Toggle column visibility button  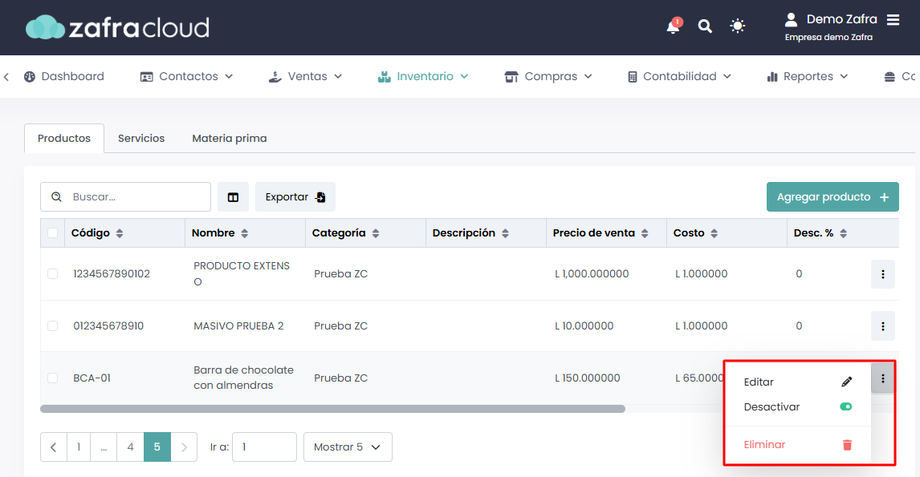pos(233,197)
